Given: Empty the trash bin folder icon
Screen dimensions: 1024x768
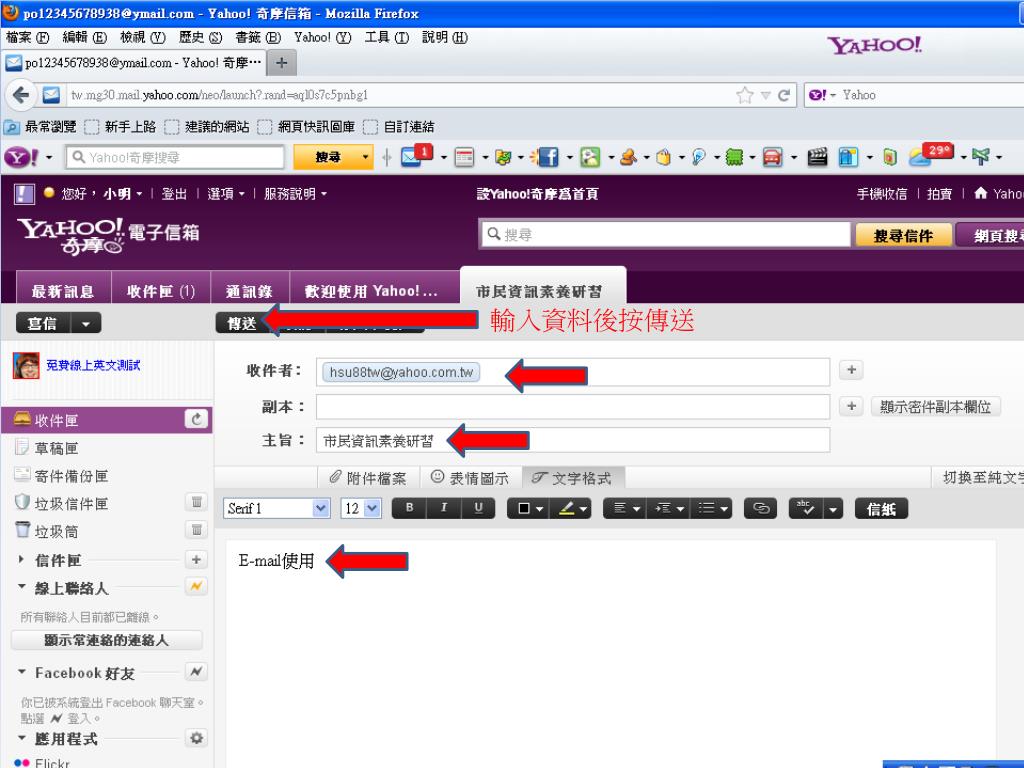Looking at the screenshot, I should 196,530.
